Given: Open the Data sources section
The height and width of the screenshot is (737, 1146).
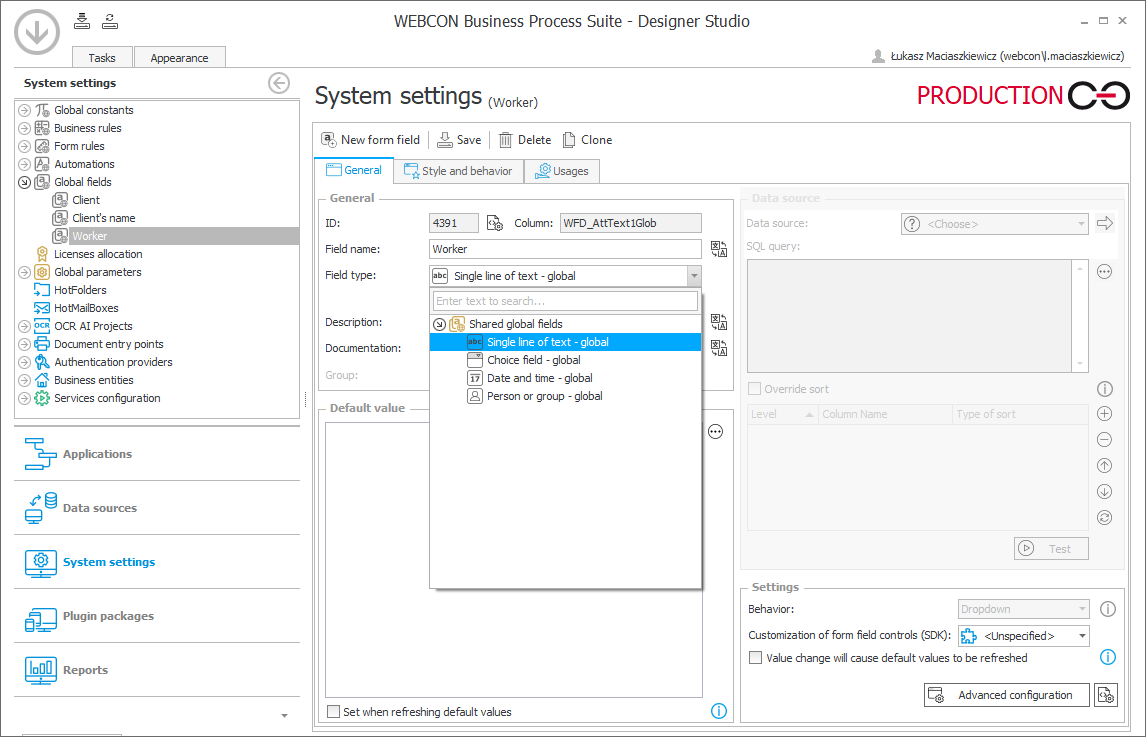Looking at the screenshot, I should tap(157, 508).
